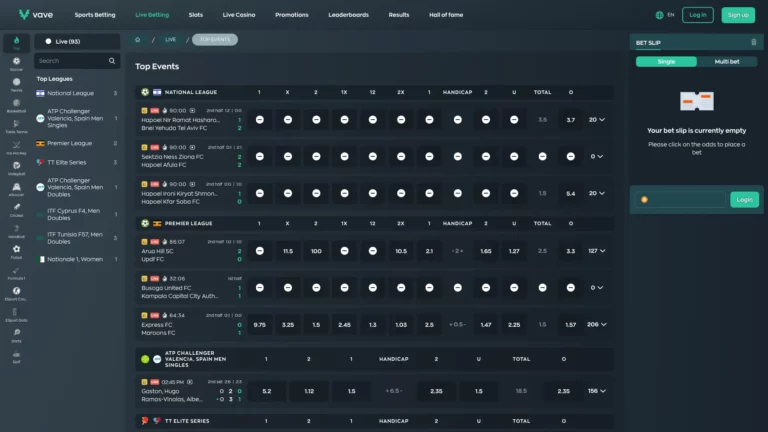Go to home via breadcrumb icon
Viewport: 768px width, 432px height.
(138, 39)
